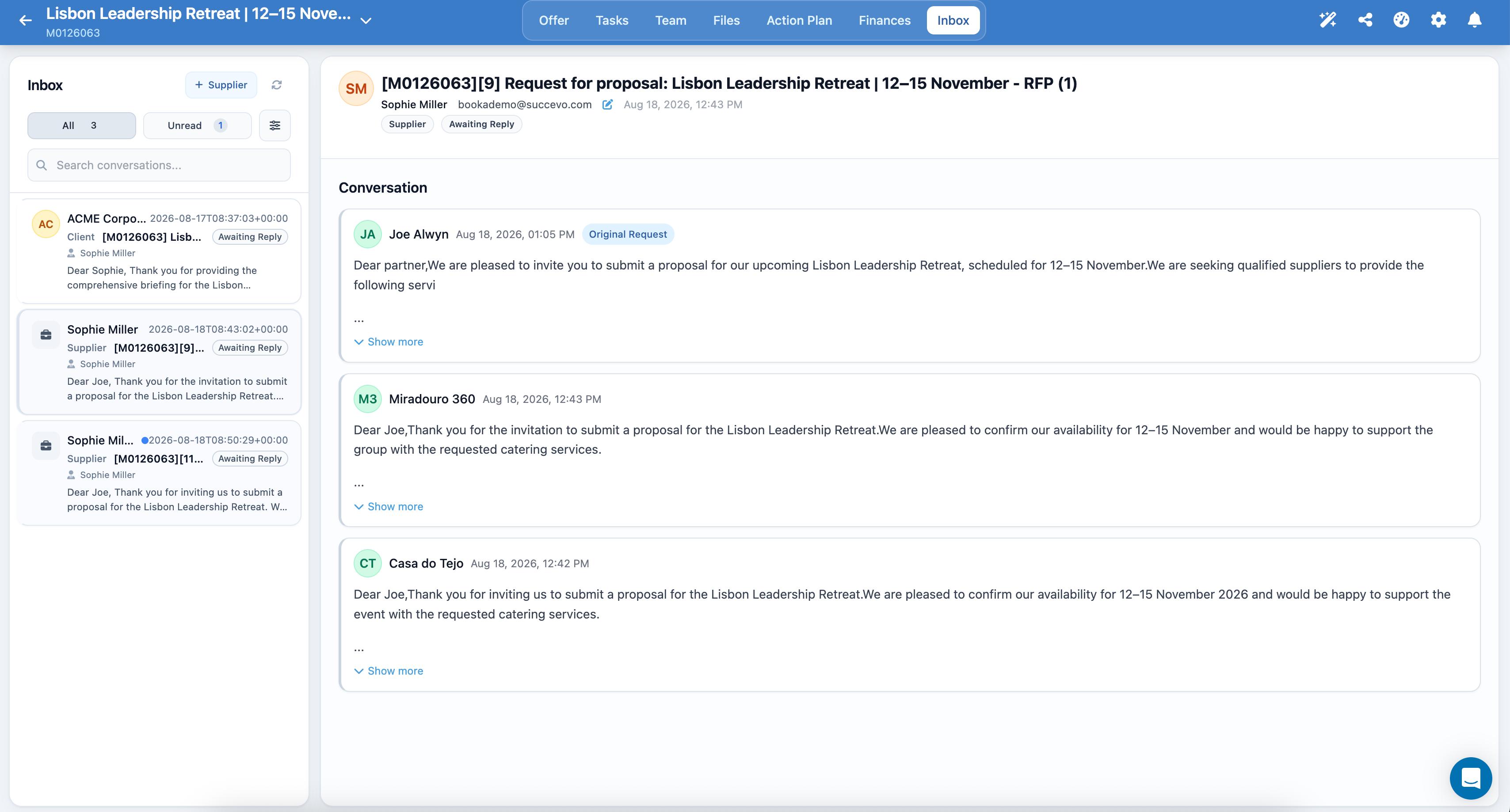Click the project code M0126063
1510x812 pixels.
72,33
